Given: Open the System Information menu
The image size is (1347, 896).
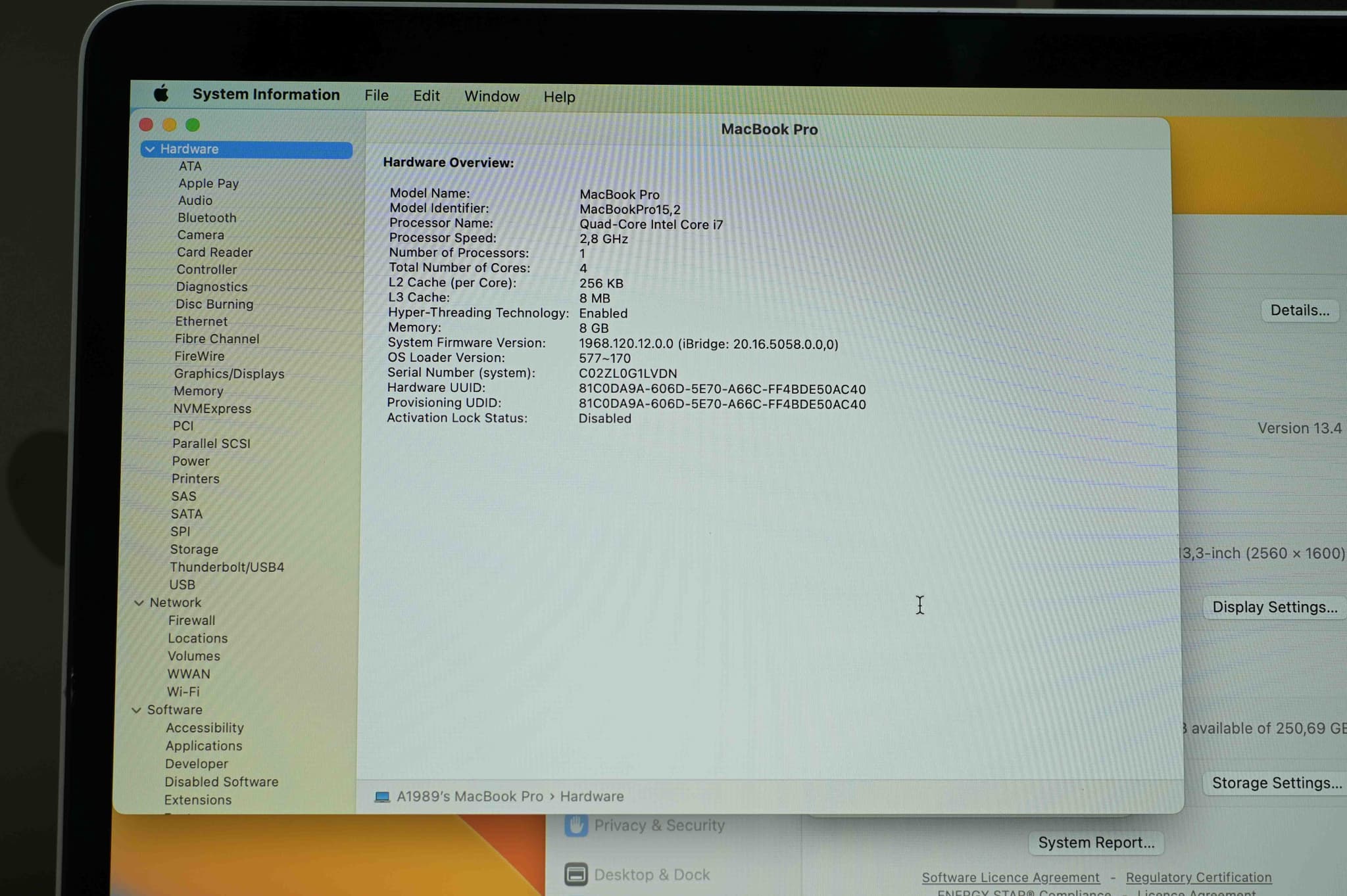Looking at the screenshot, I should 266,95.
